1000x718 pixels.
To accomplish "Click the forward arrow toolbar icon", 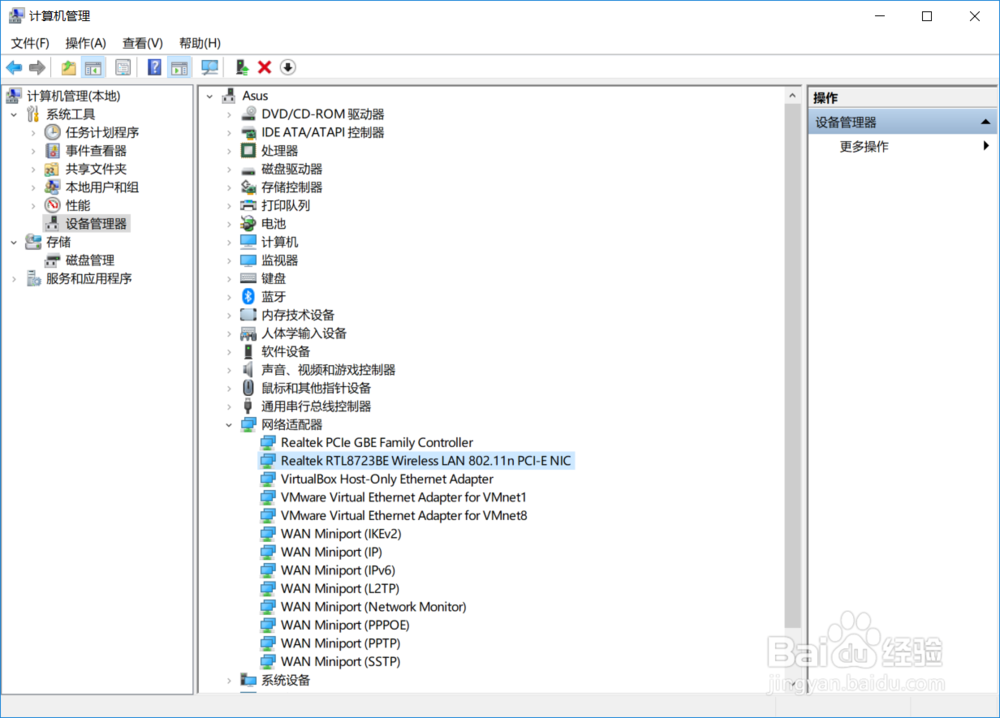I will coord(37,67).
